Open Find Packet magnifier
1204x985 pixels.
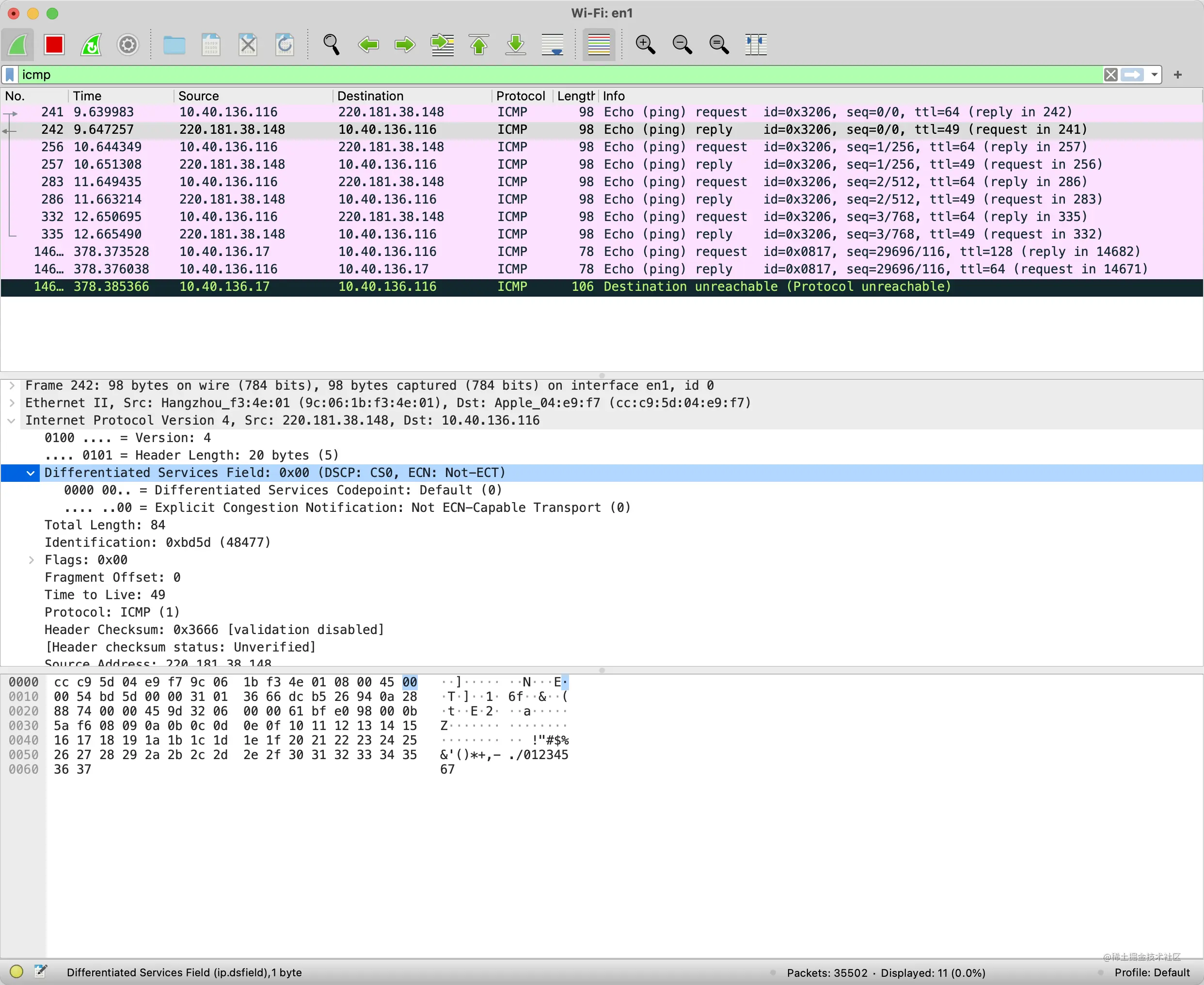point(332,44)
